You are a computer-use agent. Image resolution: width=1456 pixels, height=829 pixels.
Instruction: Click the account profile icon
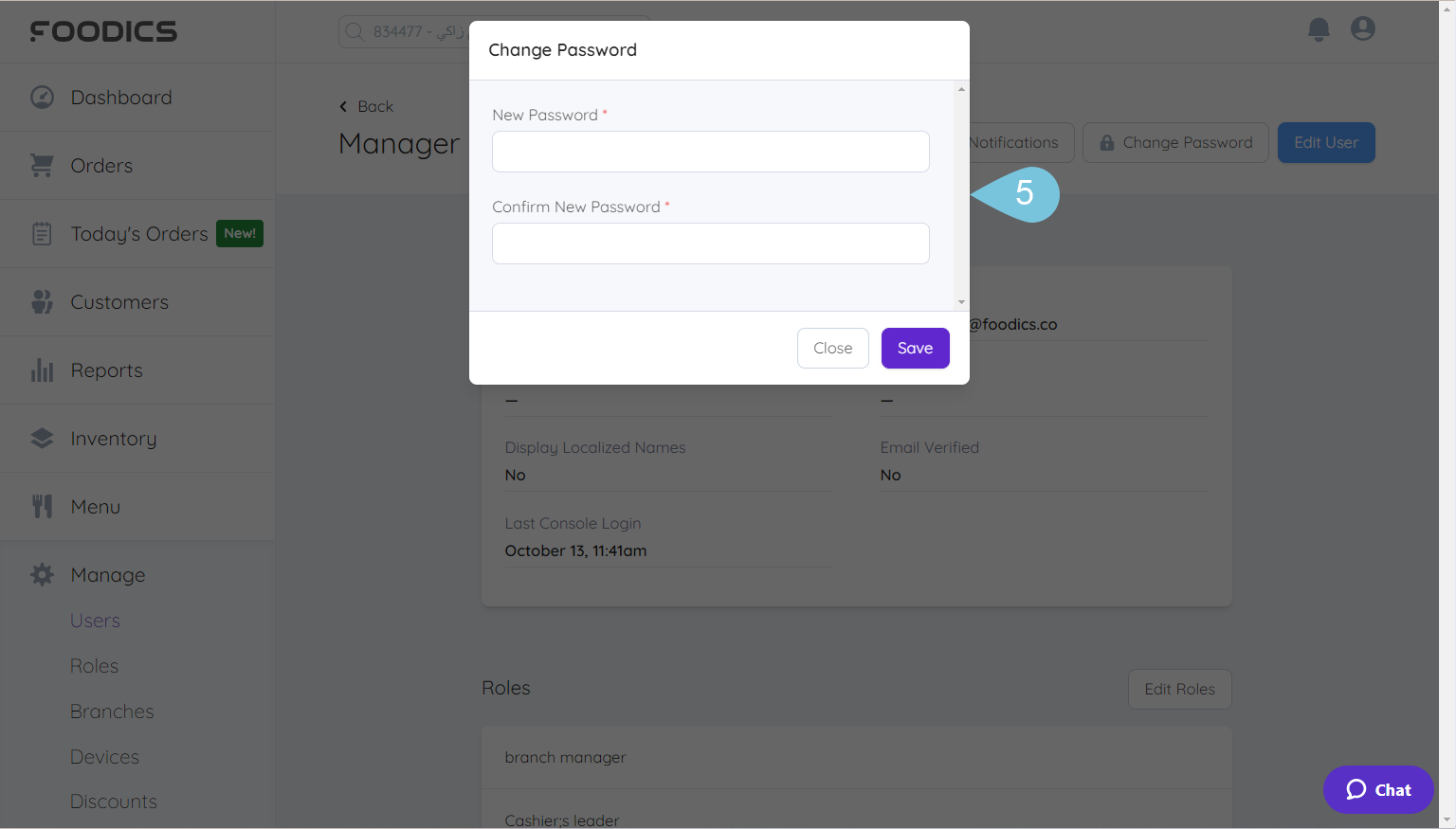tap(1362, 28)
